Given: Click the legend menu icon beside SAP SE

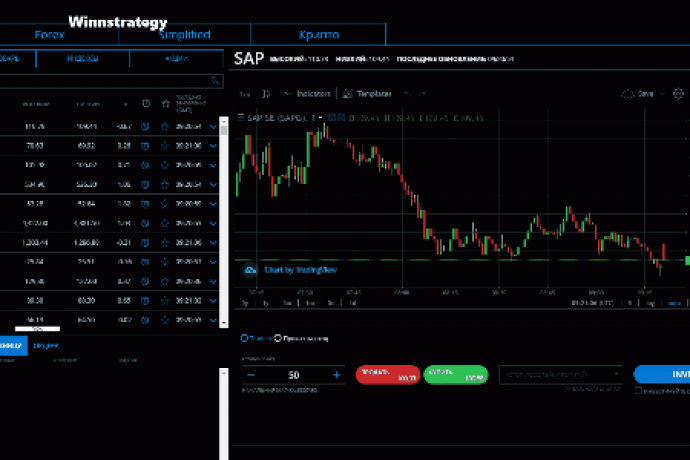Looking at the screenshot, I should coord(241,117).
